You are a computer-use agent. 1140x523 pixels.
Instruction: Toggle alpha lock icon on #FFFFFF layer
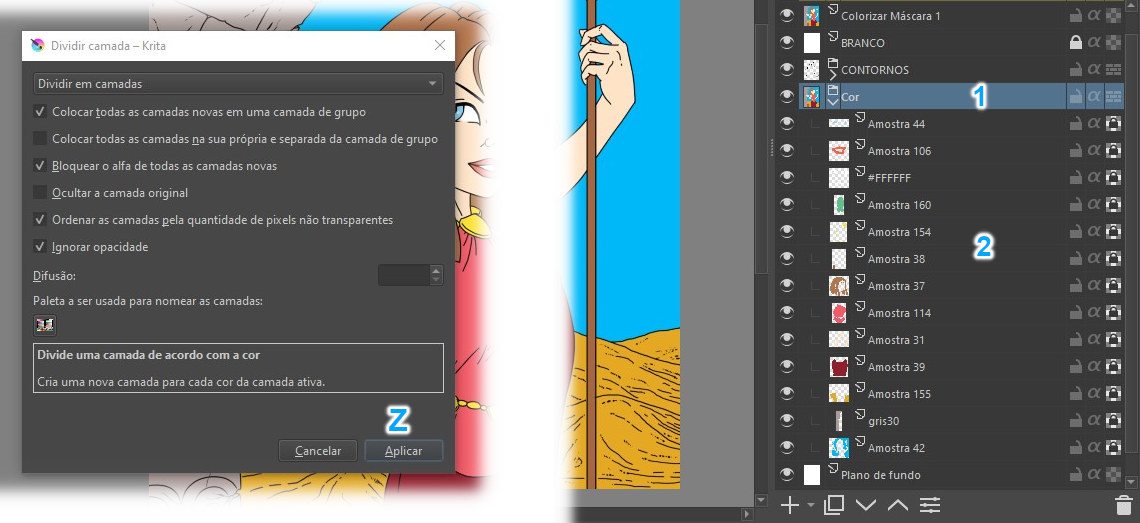pyautogui.click(x=1113, y=178)
